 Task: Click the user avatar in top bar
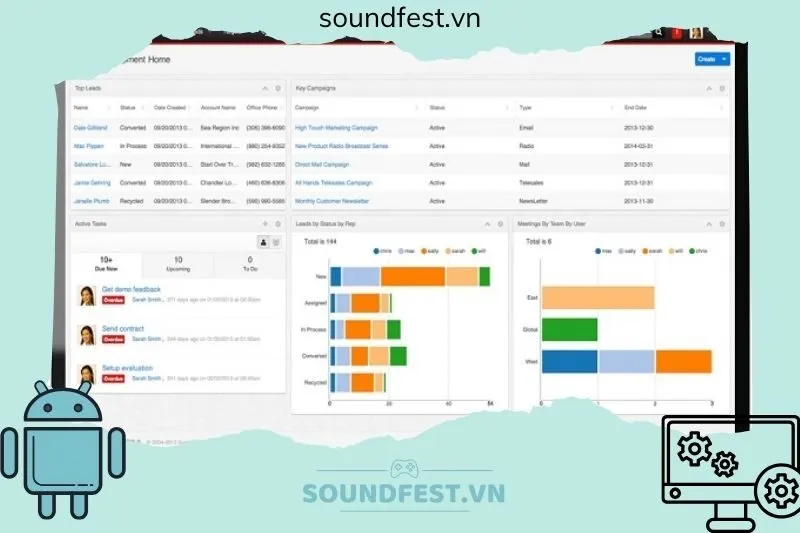[696, 34]
